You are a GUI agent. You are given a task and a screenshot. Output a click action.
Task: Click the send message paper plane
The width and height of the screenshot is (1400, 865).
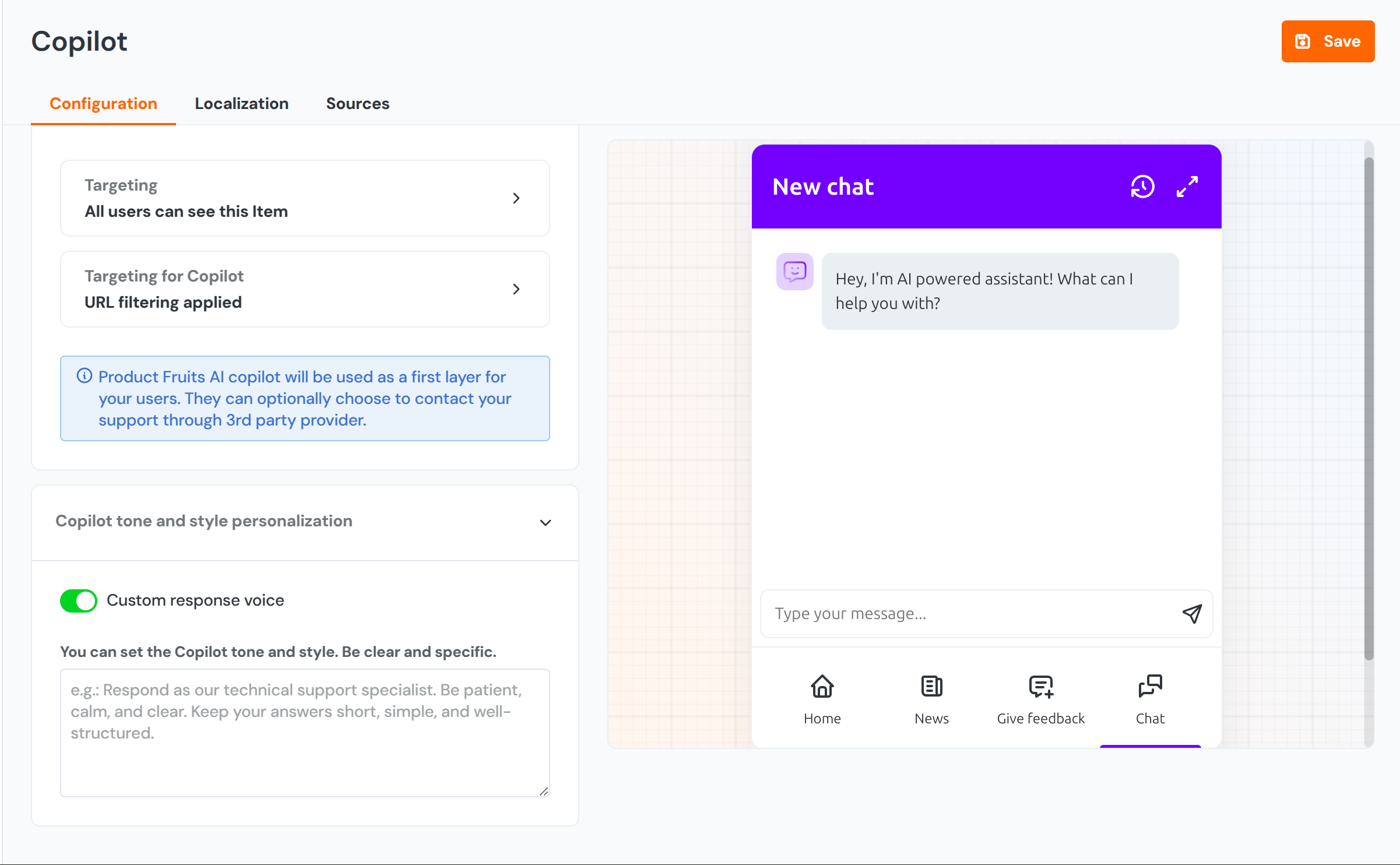tap(1192, 613)
